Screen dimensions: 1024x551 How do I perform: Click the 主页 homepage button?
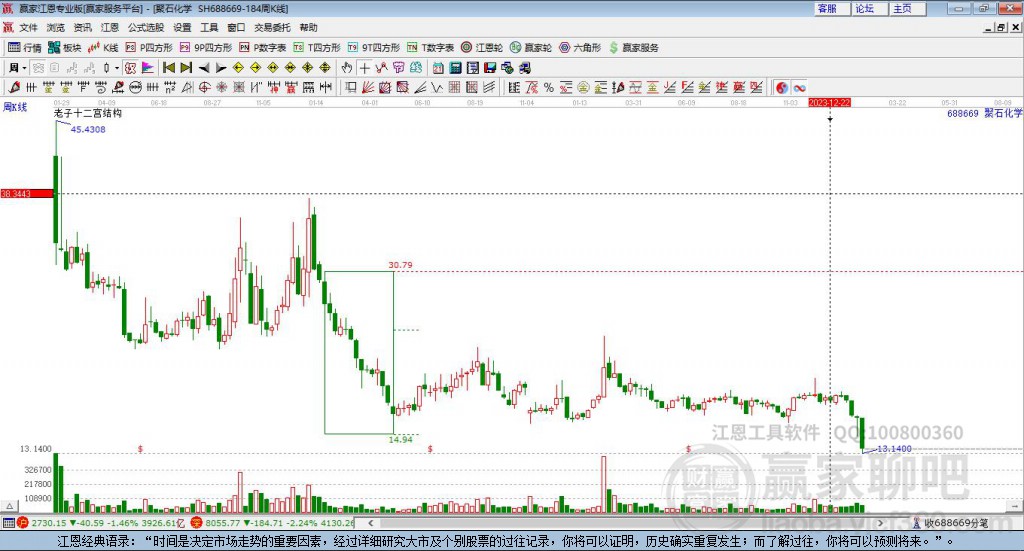click(908, 8)
